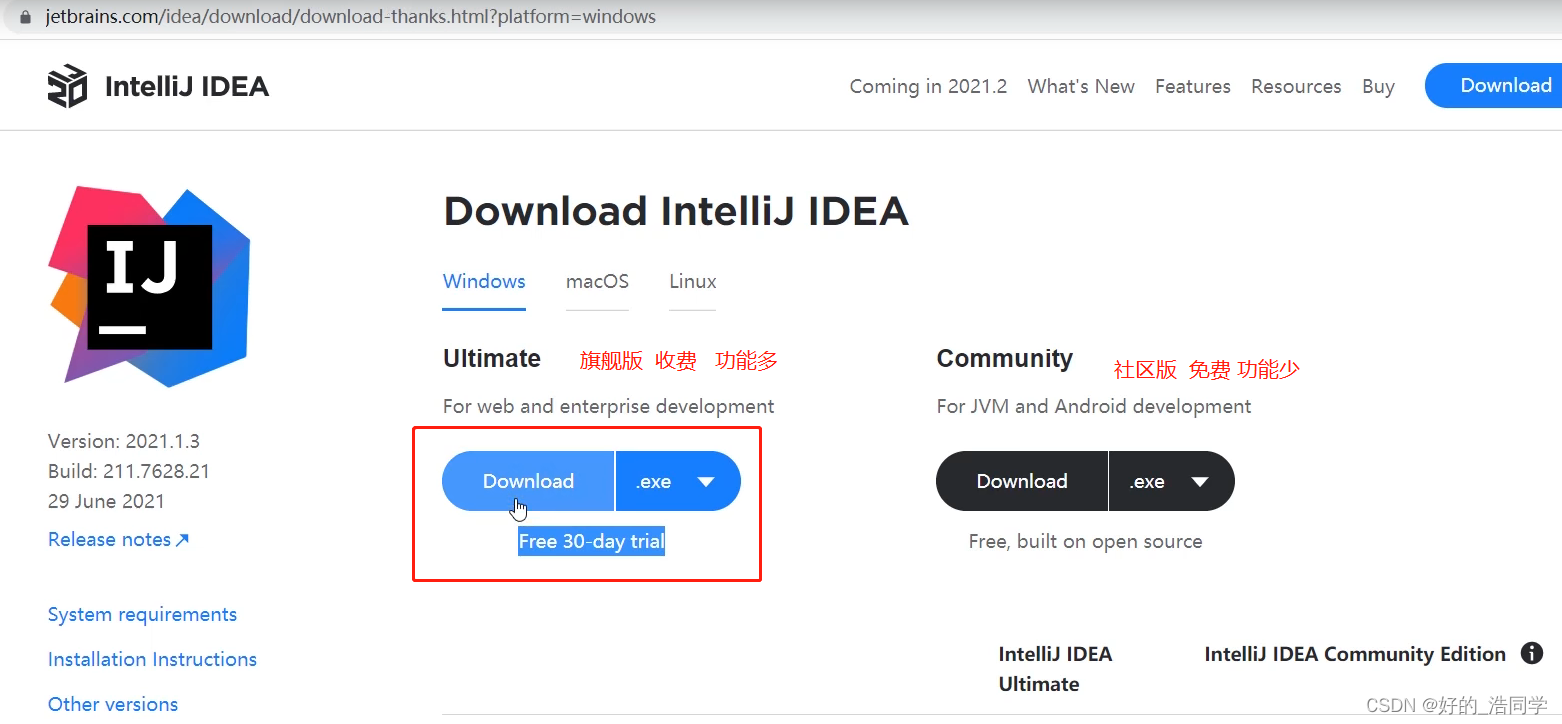This screenshot has width=1562, height=724.
Task: Open the Community .exe format dropdown
Action: [1172, 481]
